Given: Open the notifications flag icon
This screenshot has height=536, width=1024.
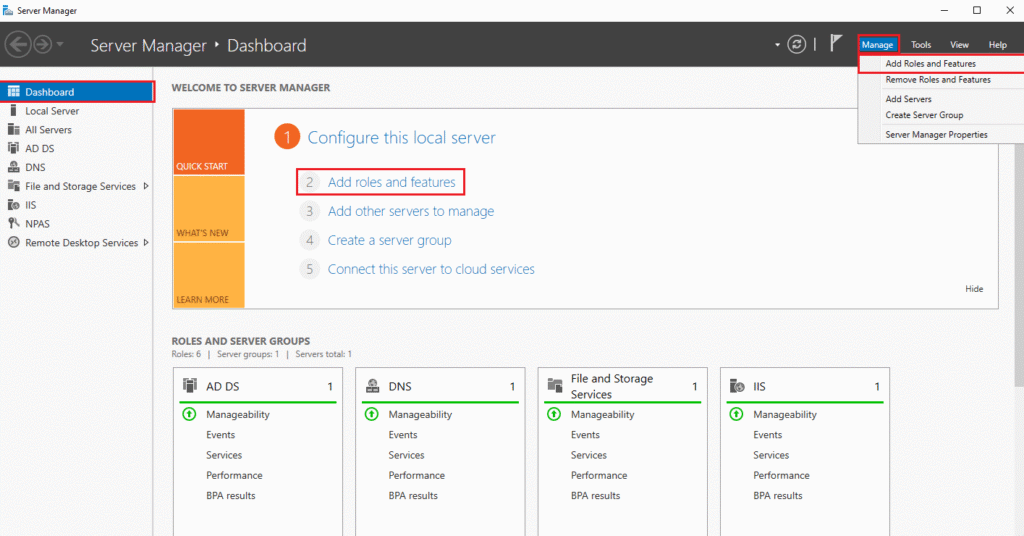Looking at the screenshot, I should 836,43.
